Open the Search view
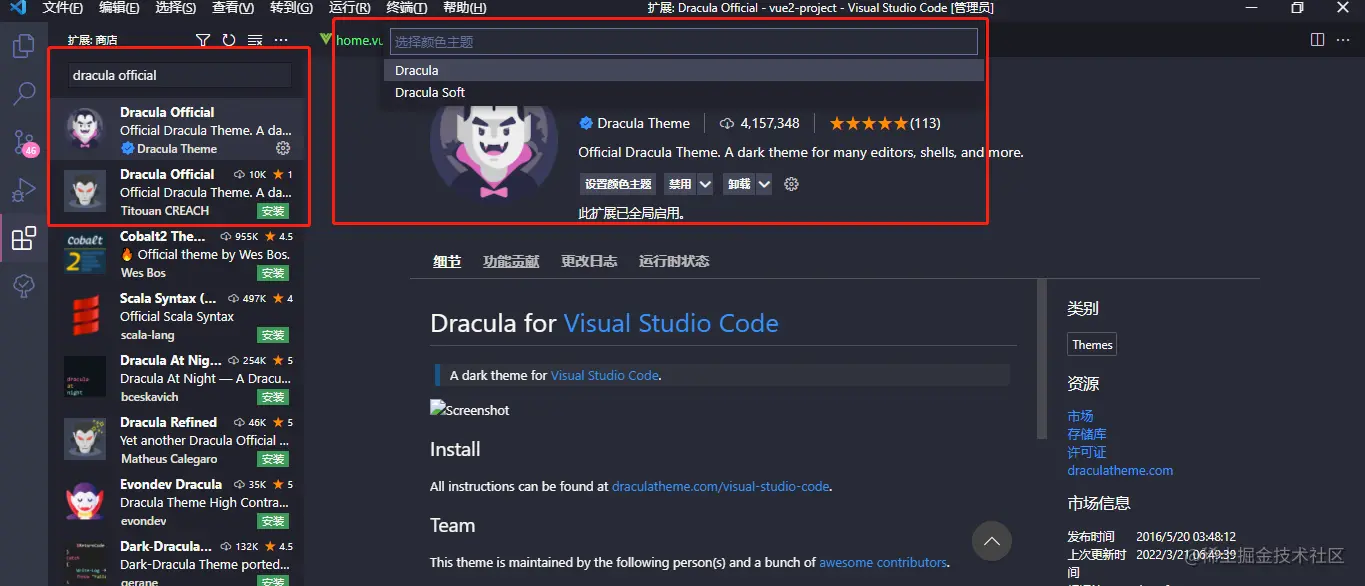 [x=24, y=93]
